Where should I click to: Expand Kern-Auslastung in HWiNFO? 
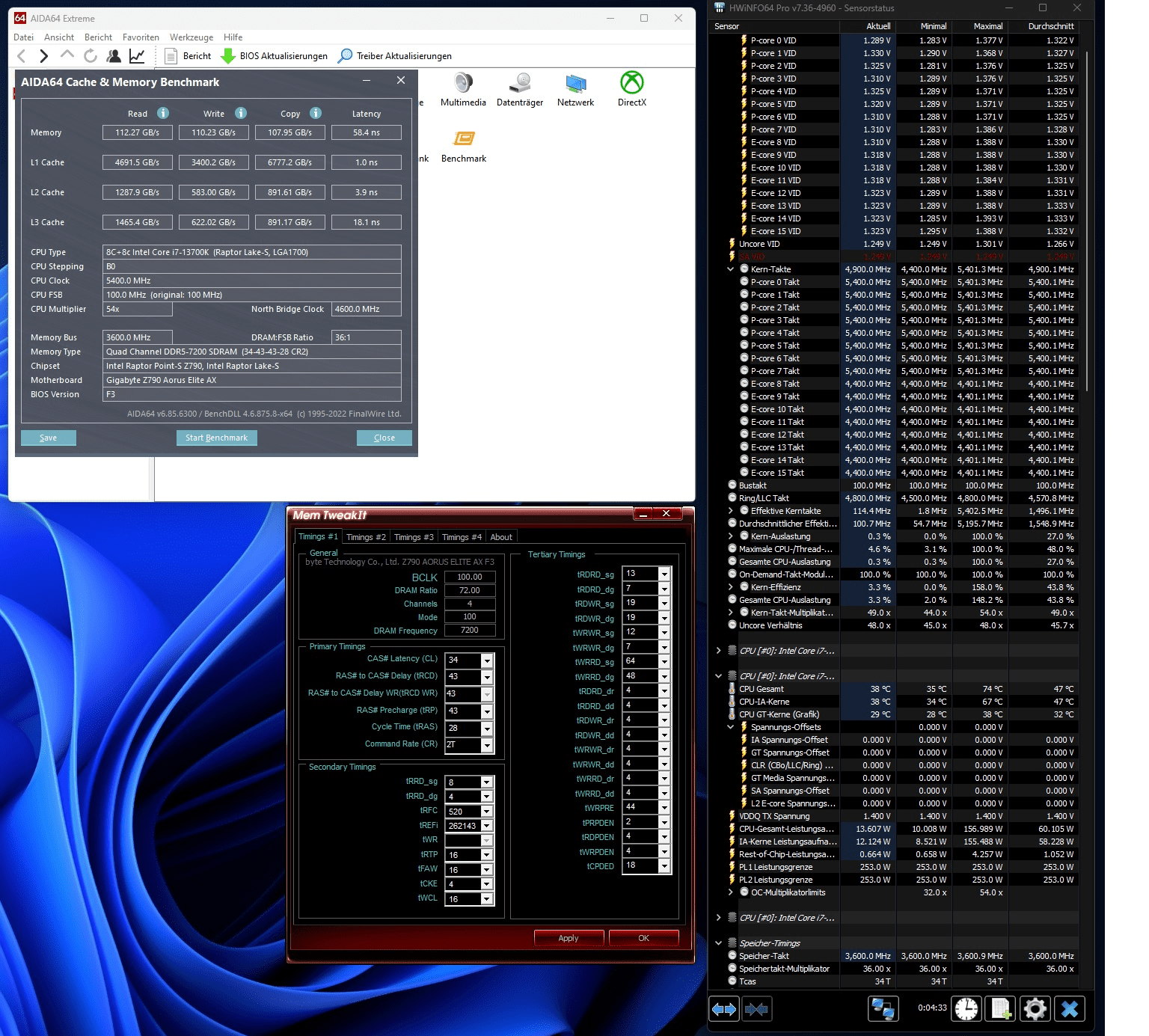pyautogui.click(x=730, y=536)
